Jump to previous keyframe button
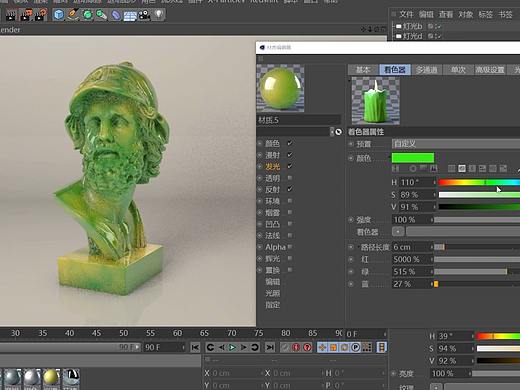 [x=210, y=347]
